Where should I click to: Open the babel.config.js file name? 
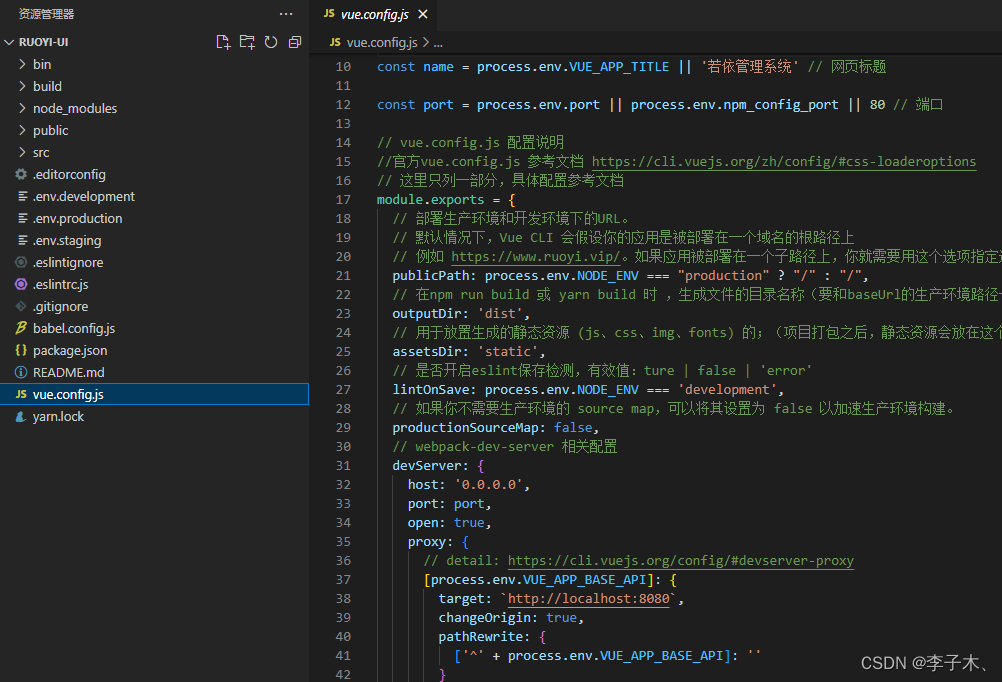point(73,329)
